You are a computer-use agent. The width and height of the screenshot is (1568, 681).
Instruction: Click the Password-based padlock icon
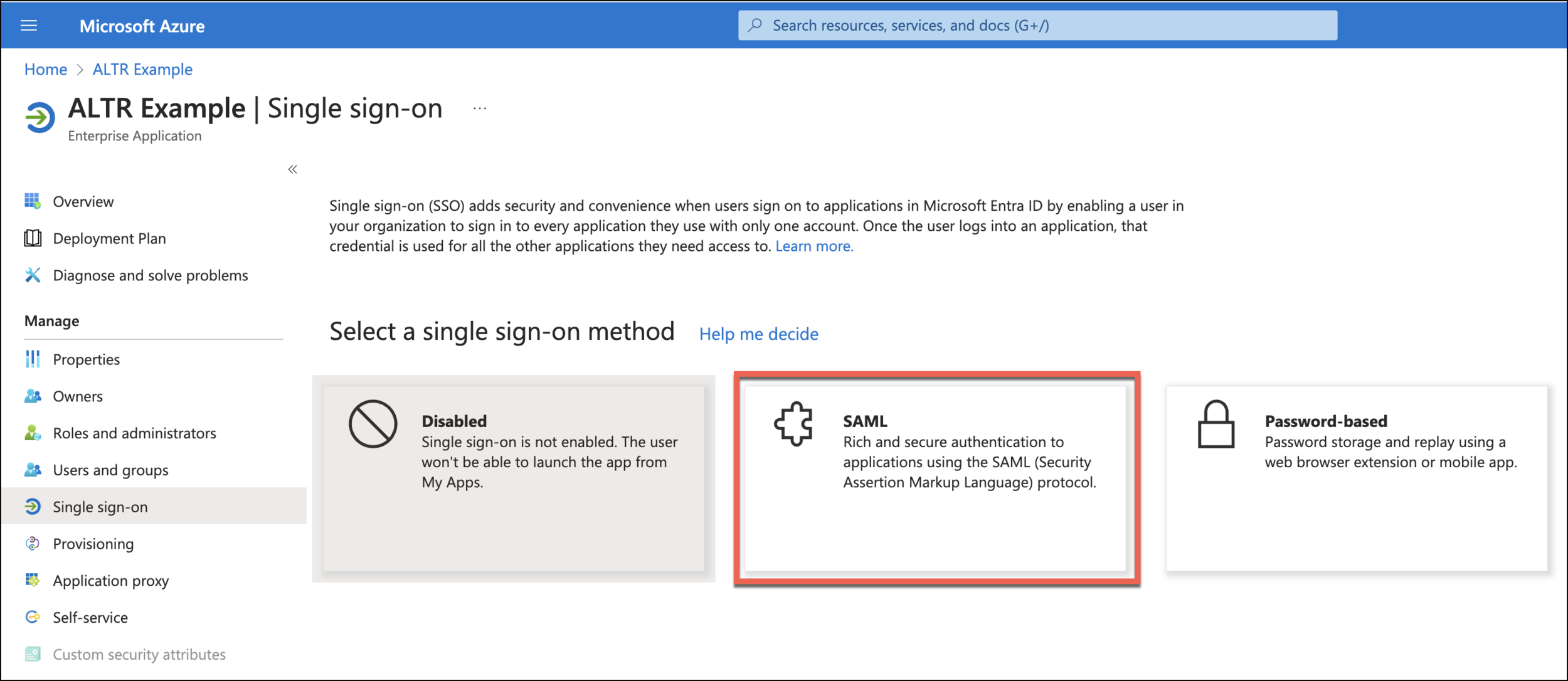pyautogui.click(x=1216, y=425)
